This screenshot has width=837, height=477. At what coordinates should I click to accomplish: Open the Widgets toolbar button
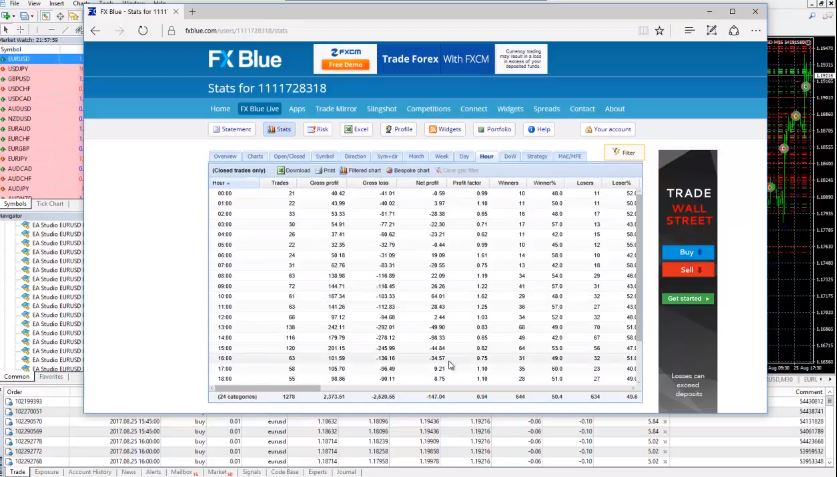[x=445, y=129]
